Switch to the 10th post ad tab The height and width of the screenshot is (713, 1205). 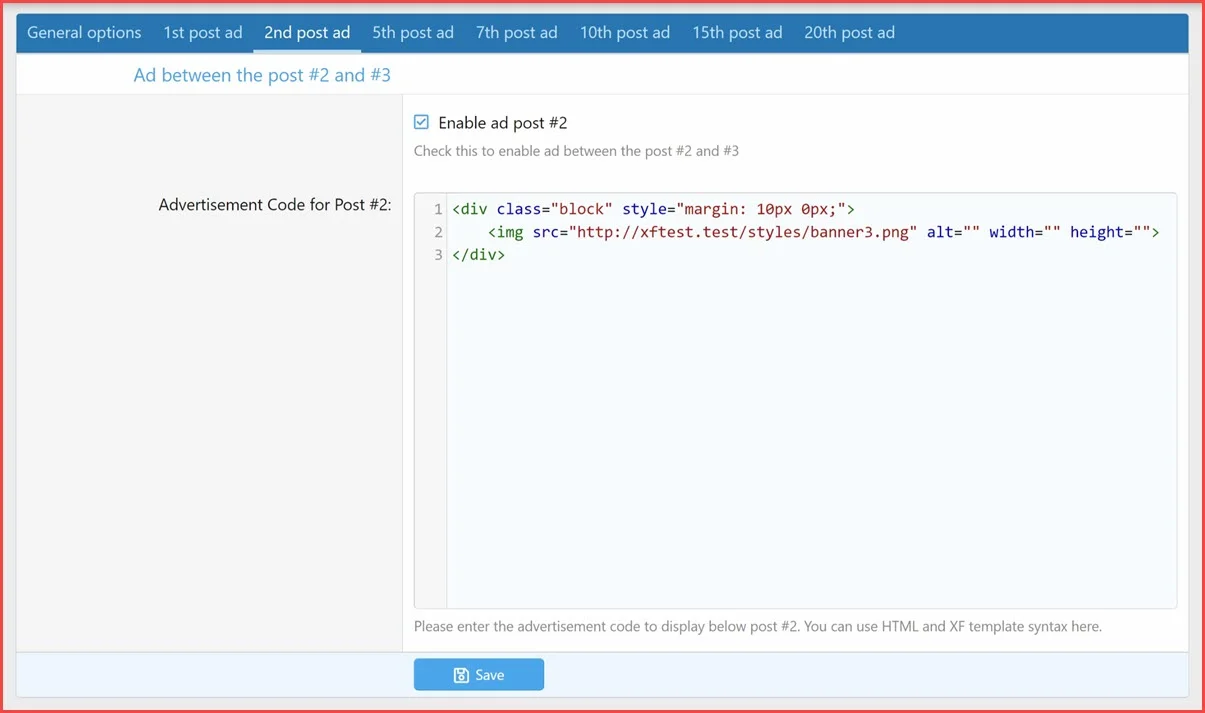[625, 33]
